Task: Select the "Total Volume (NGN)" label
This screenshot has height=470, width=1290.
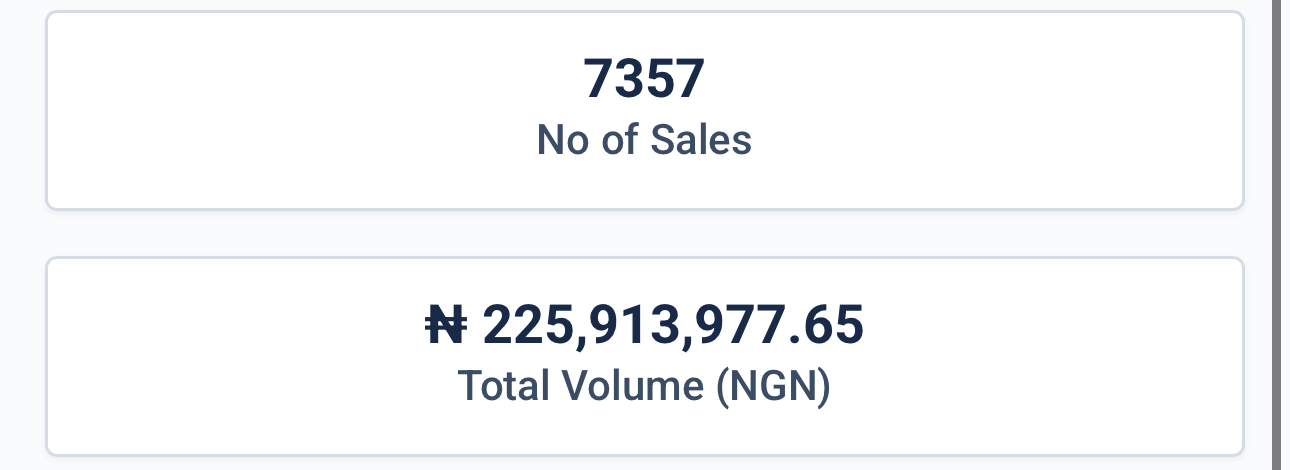Action: [644, 386]
